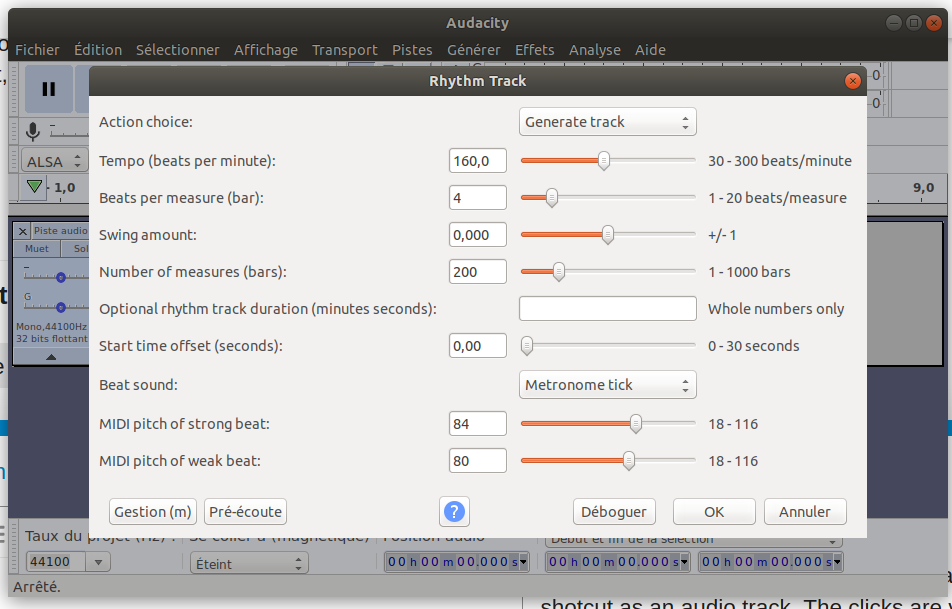Click the optional rhythm track duration field
The image size is (952, 609).
[x=608, y=309]
